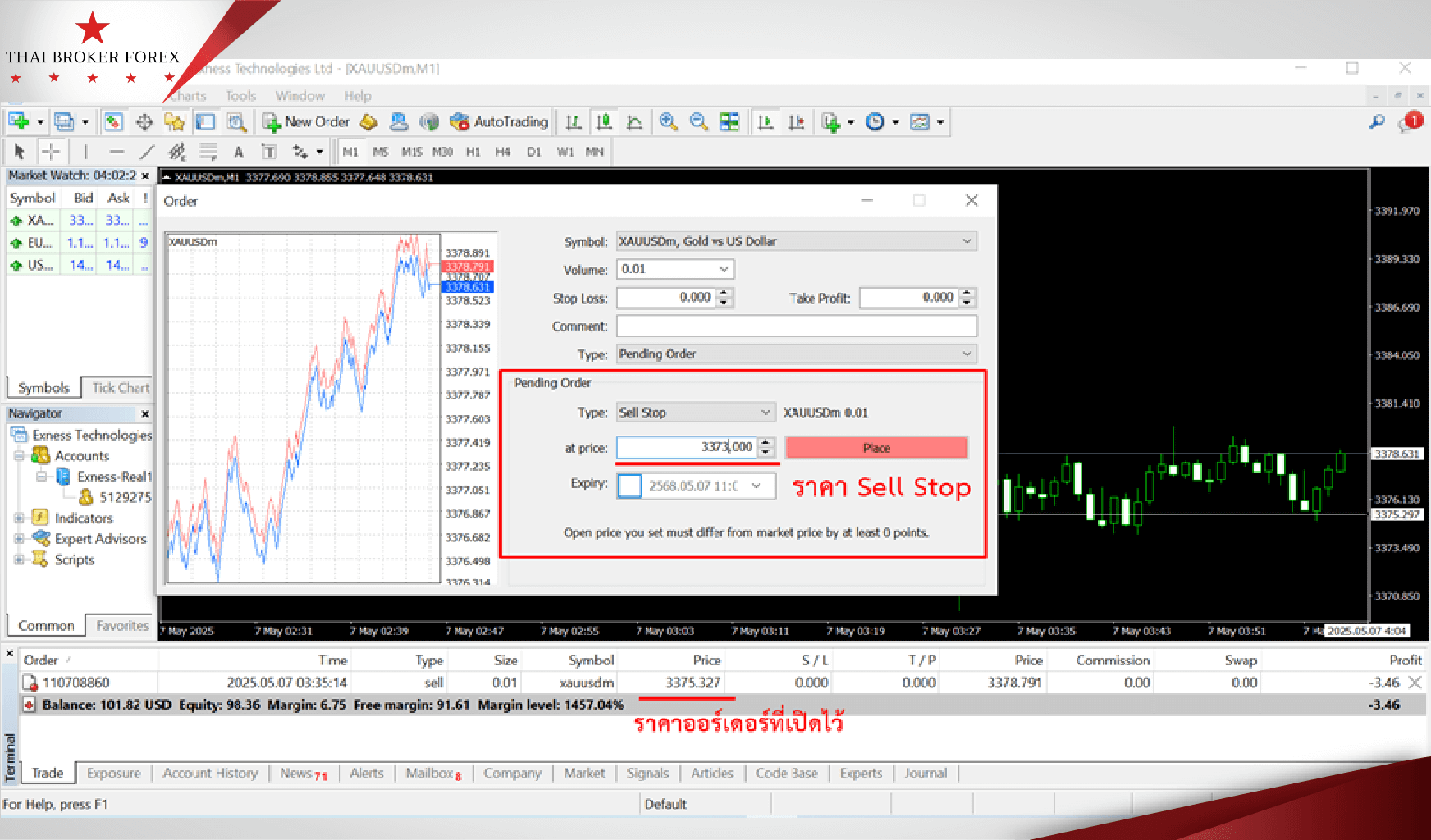1431x840 pixels.
Task: Select the horizontal line drawing tool
Action: coord(117,152)
